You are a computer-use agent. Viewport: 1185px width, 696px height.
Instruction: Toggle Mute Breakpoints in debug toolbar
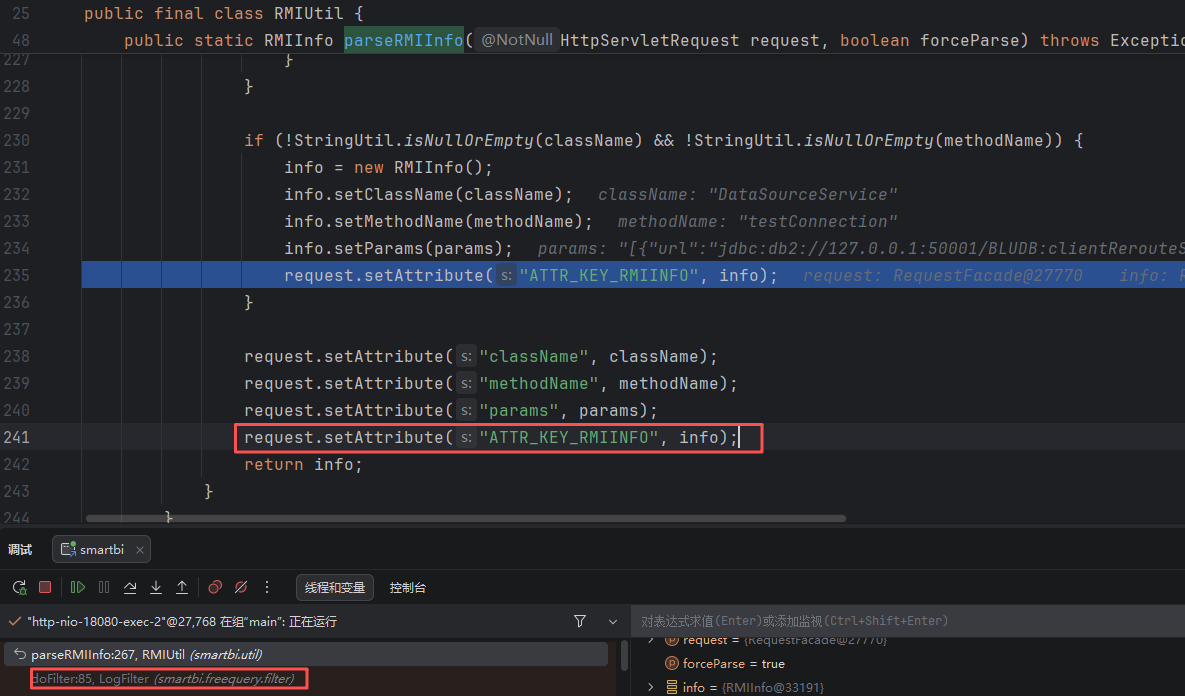[241, 588]
